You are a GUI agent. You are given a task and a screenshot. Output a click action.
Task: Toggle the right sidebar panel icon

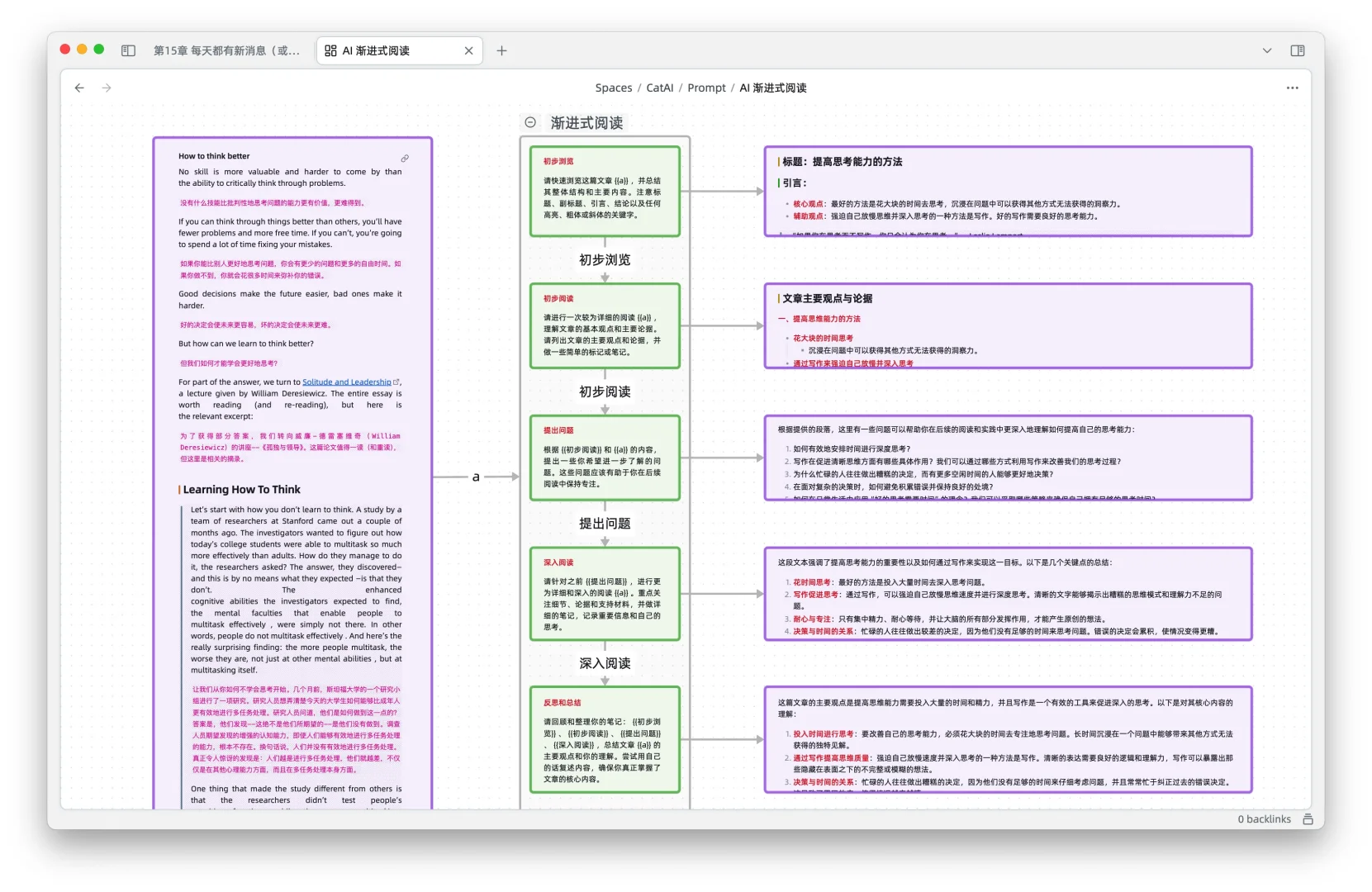pyautogui.click(x=1298, y=50)
